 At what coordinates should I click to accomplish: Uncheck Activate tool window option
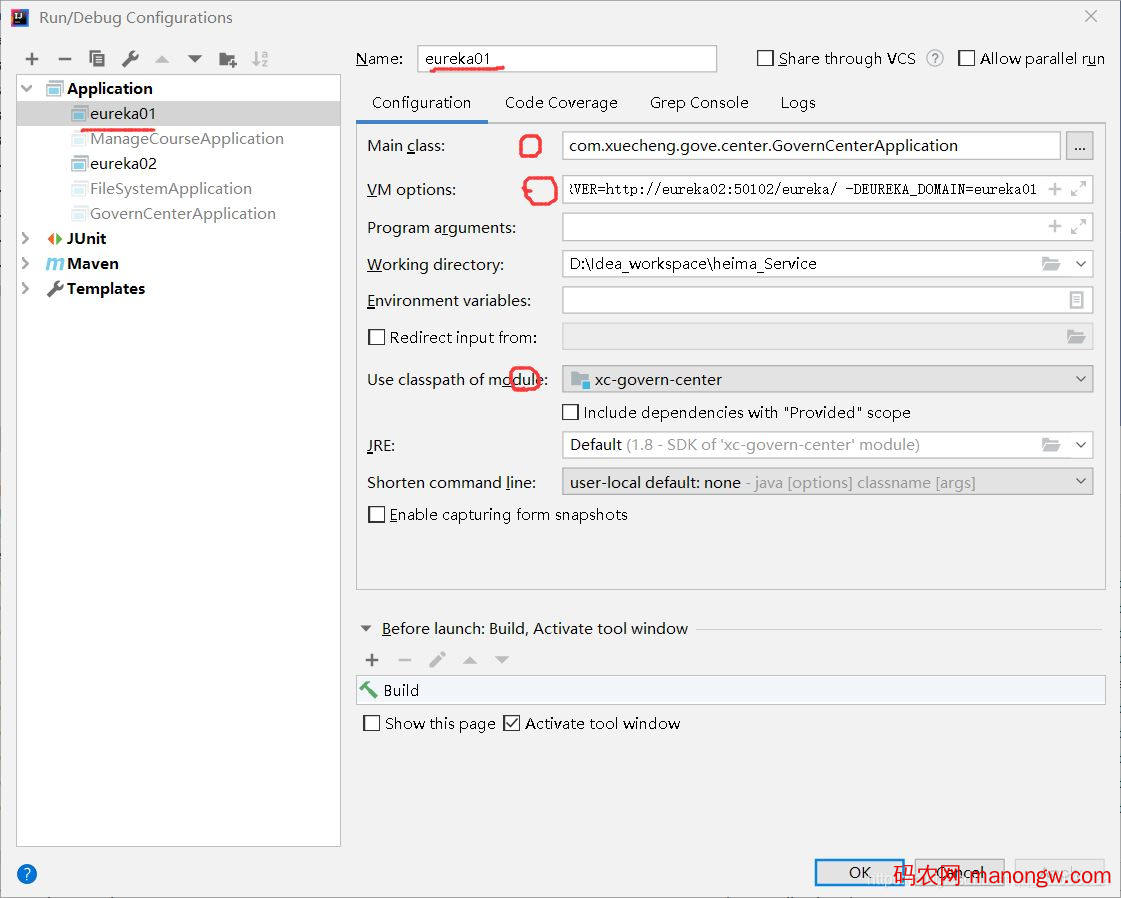[512, 723]
